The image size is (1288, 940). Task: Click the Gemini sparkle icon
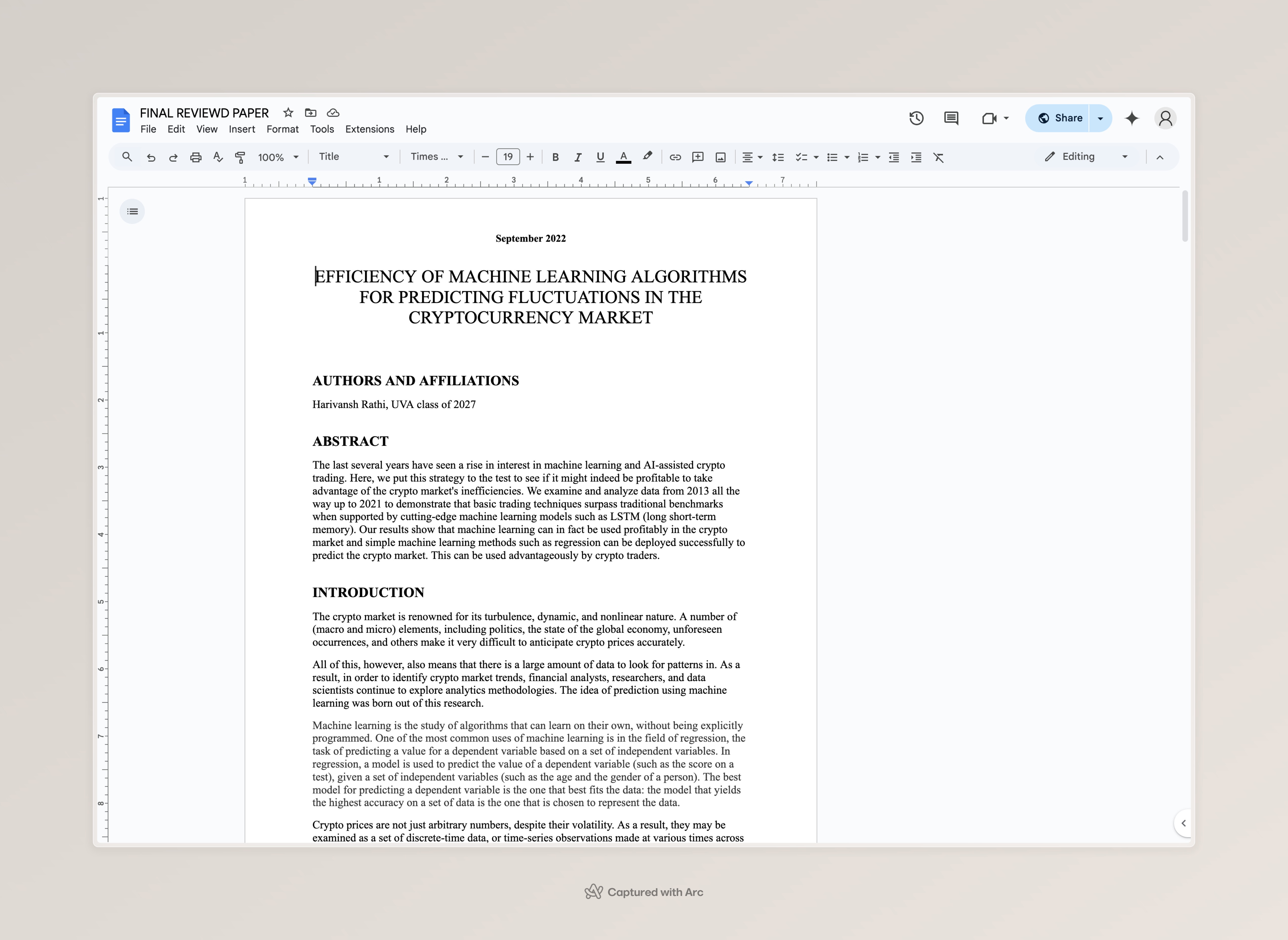(x=1132, y=118)
